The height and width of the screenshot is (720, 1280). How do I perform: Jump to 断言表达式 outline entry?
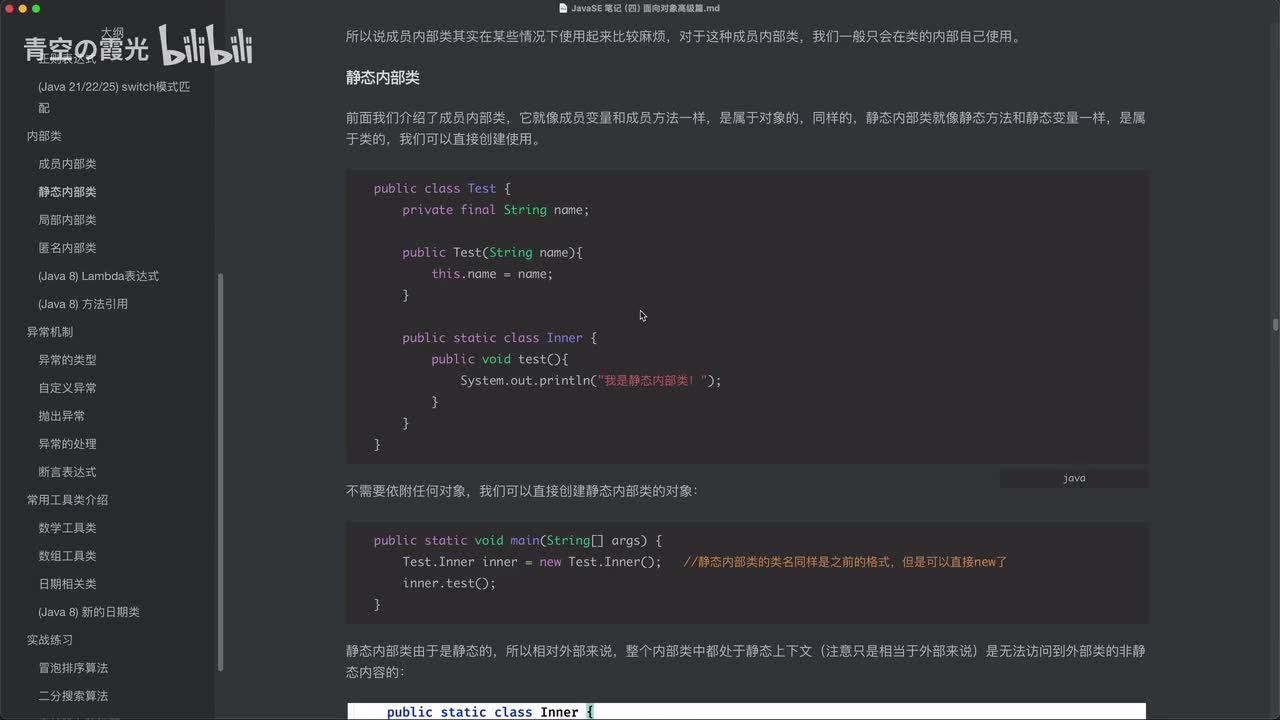point(67,472)
